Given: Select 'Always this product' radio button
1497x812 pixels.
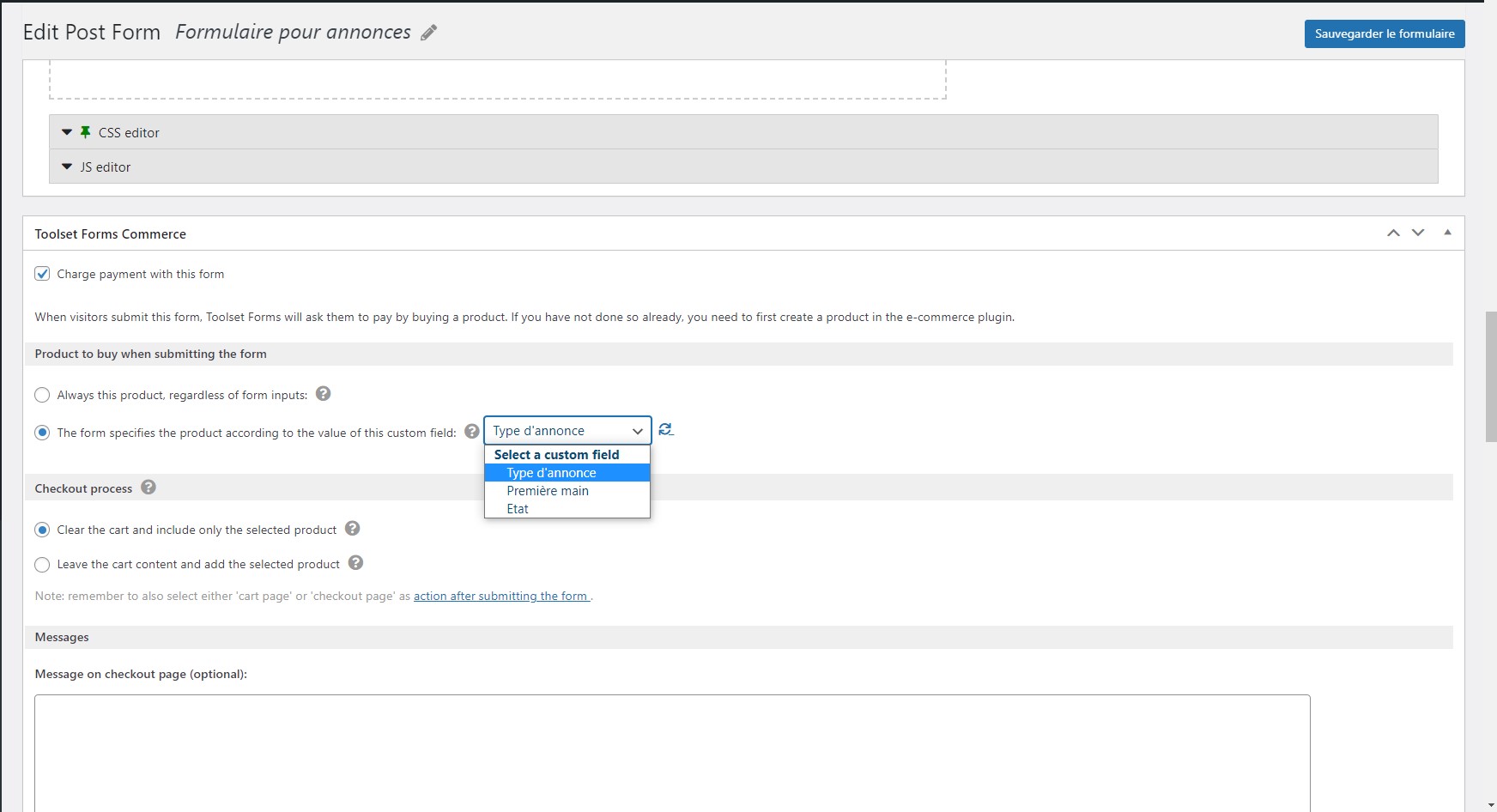Looking at the screenshot, I should 42,396.
